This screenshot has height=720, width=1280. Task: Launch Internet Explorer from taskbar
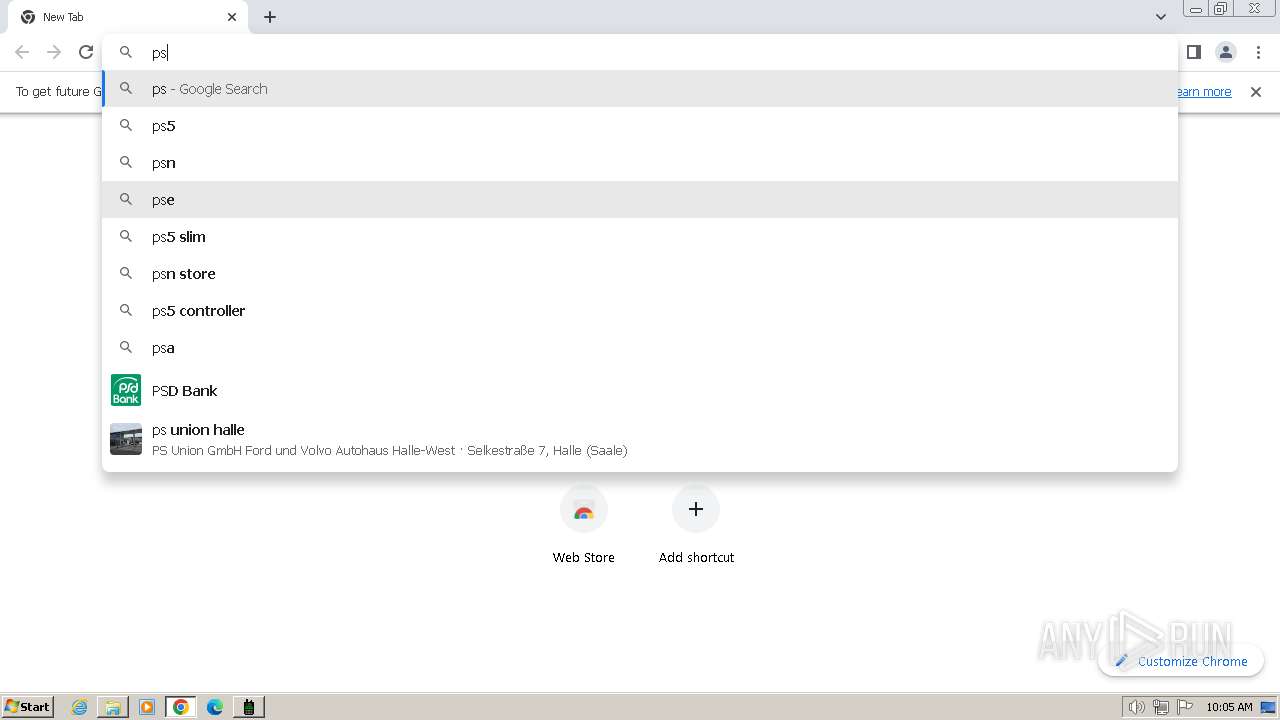[79, 707]
